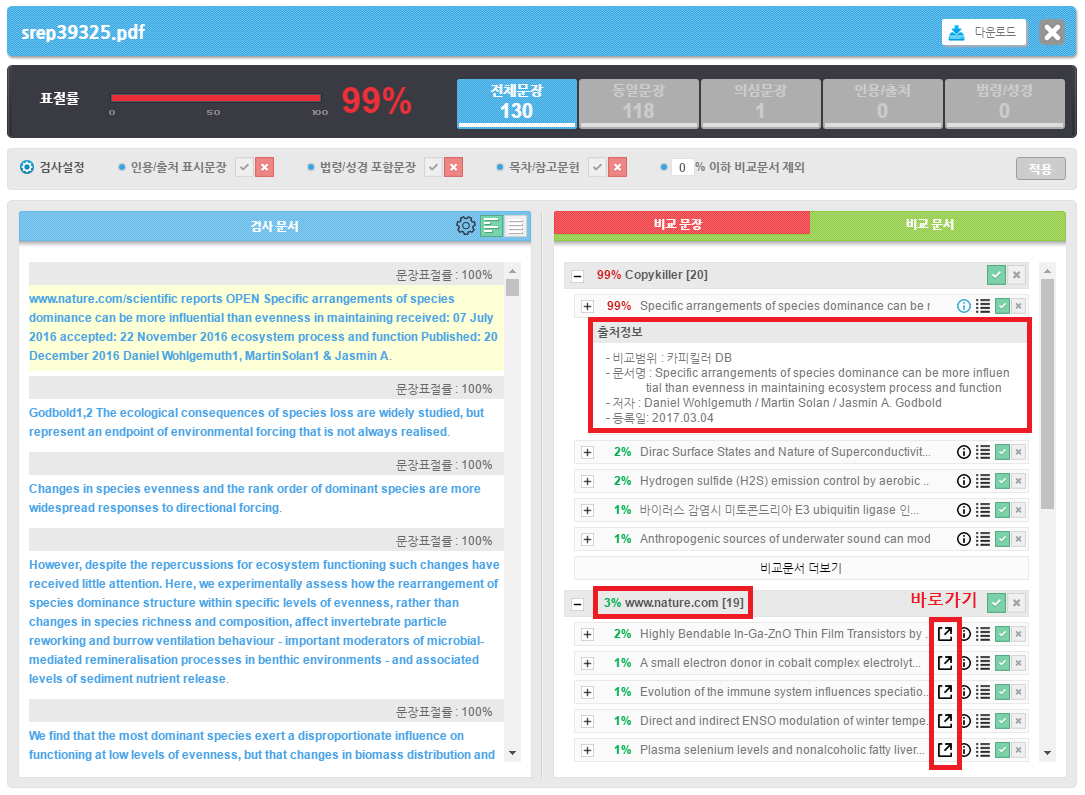Switch to green sentence-highlight view icon
Screen dimensions: 1085x795
click(491, 226)
